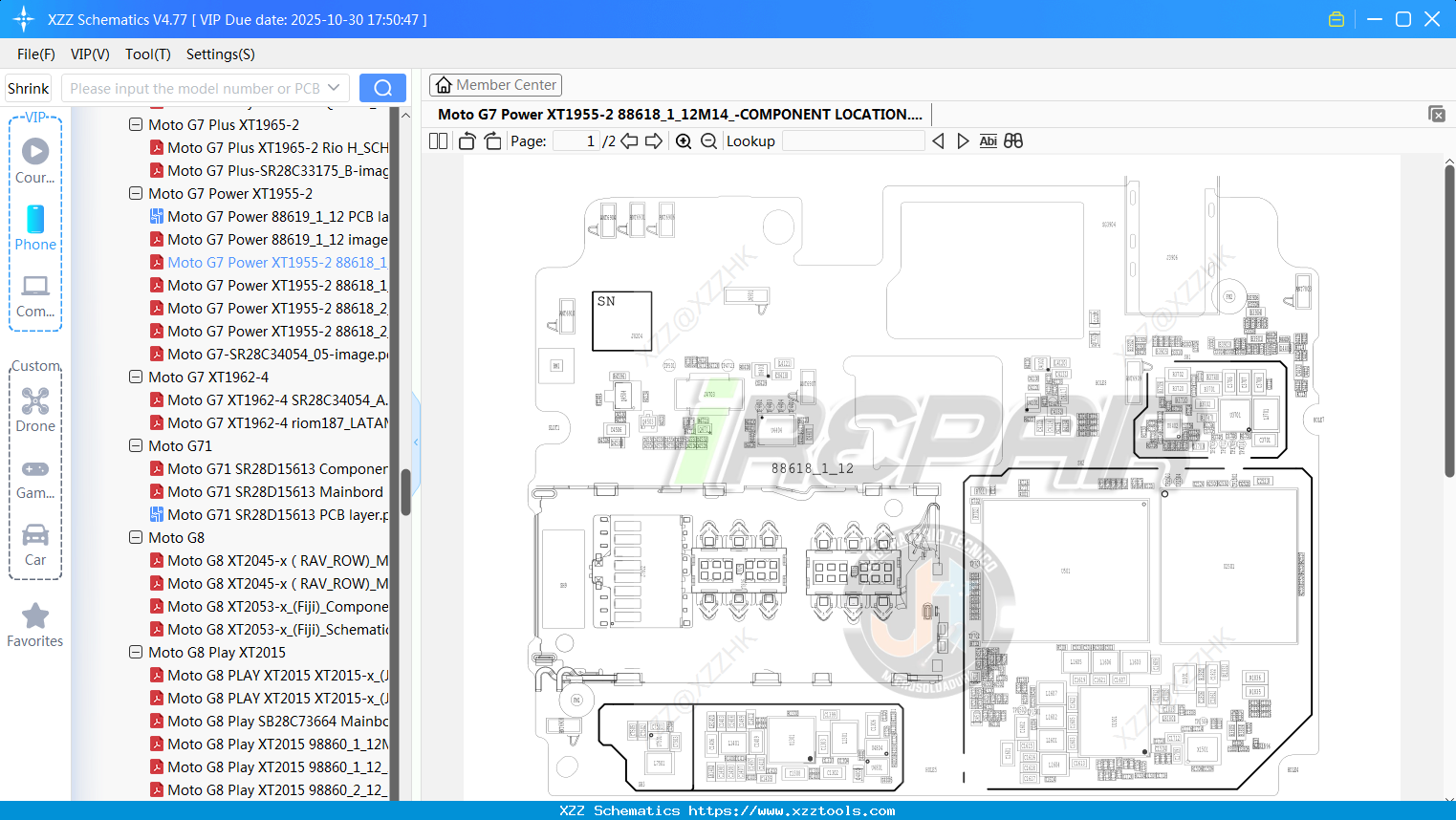Zoom in on the schematic page
Viewport: 1456px width, 820px height.
click(684, 140)
